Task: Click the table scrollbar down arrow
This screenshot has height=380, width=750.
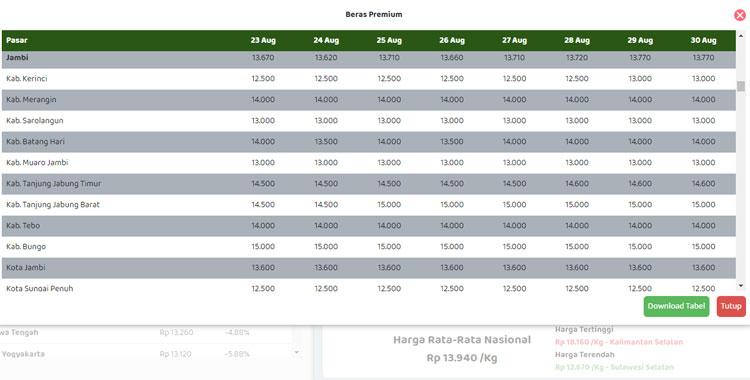Action: point(741,286)
